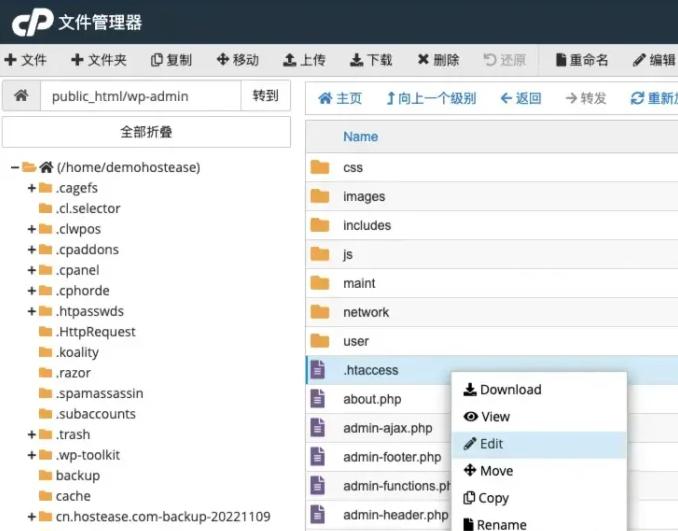The height and width of the screenshot is (531, 678).
Task: Choose Move from context menu
Action: point(539,471)
